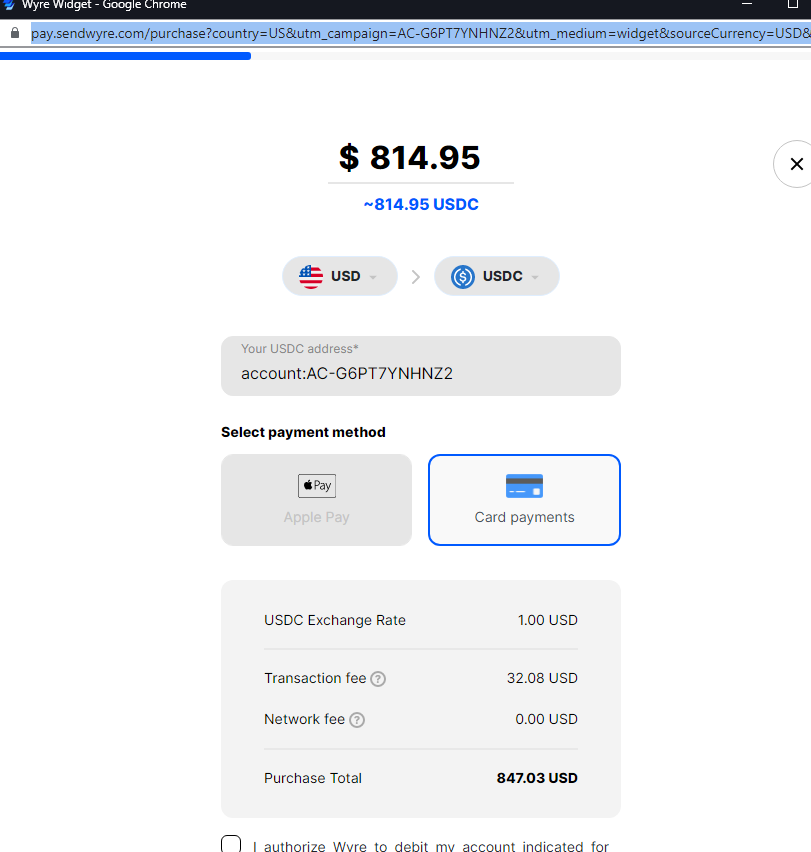Click the ~814.95 USDC amount link
Screen dimensions: 811x852
(x=421, y=204)
